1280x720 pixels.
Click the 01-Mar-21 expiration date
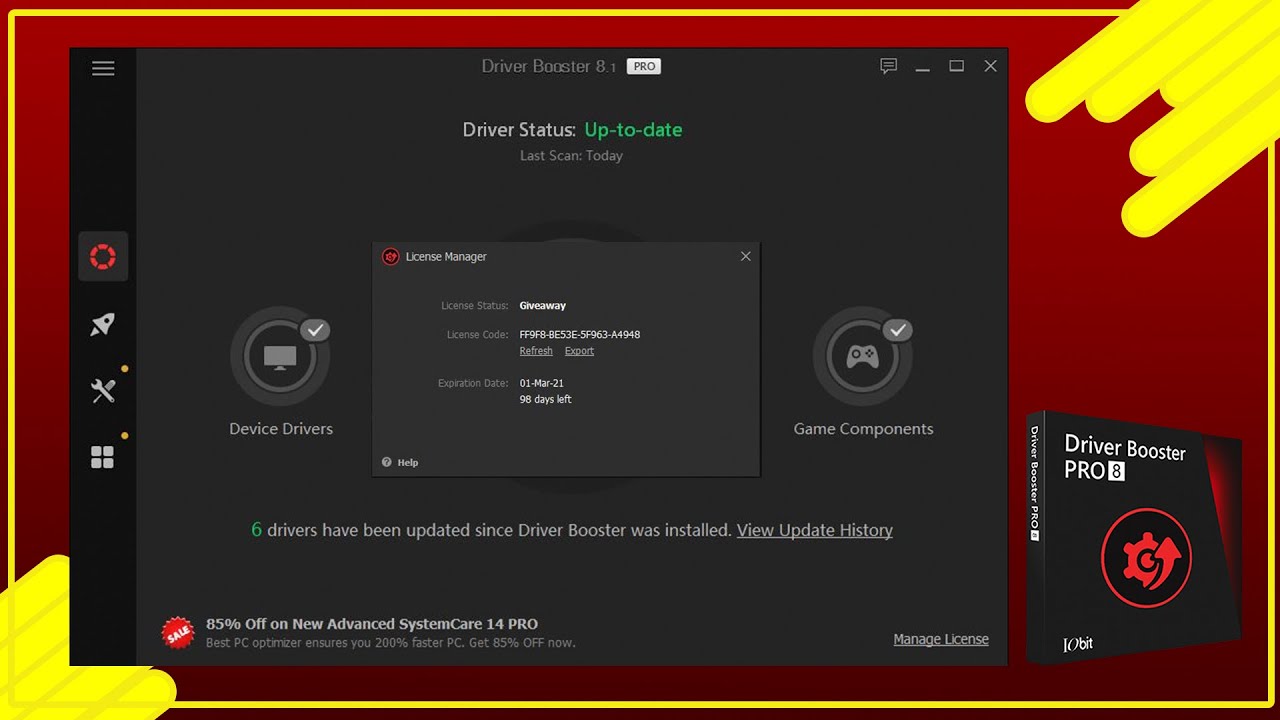click(x=542, y=383)
